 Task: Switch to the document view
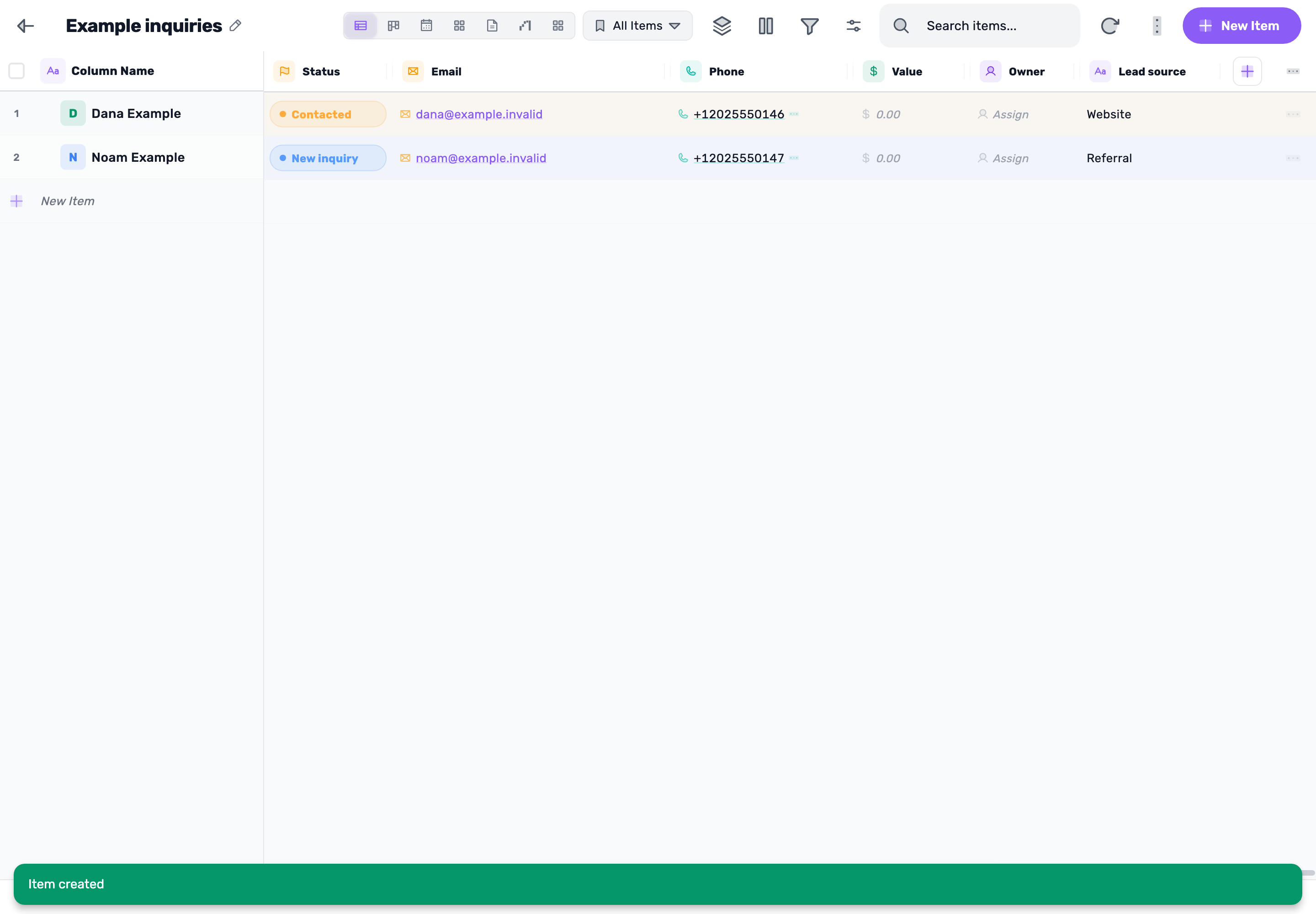tap(492, 26)
